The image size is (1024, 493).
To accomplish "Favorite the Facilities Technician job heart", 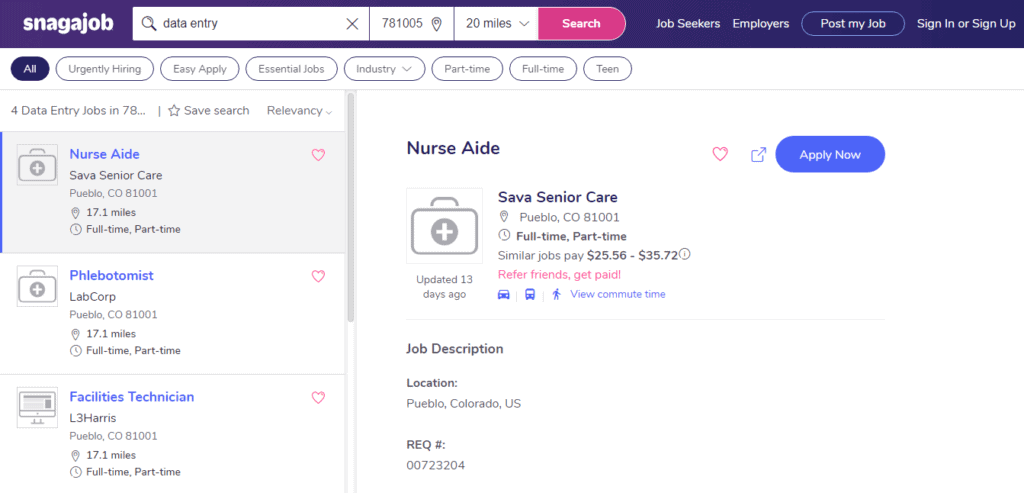I will (318, 398).
